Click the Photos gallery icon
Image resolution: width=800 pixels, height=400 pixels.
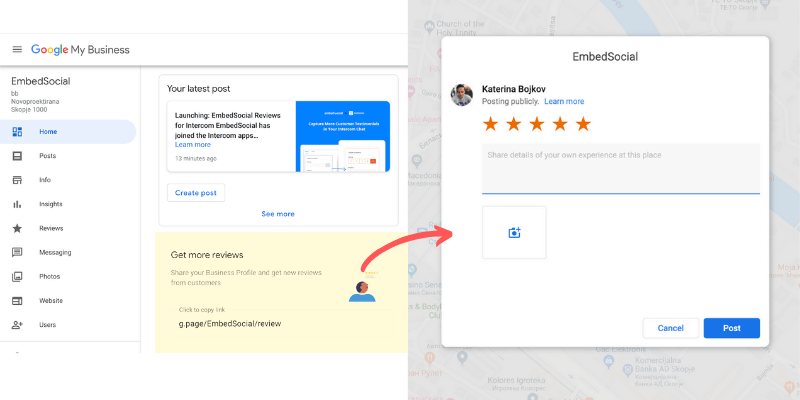click(x=17, y=277)
